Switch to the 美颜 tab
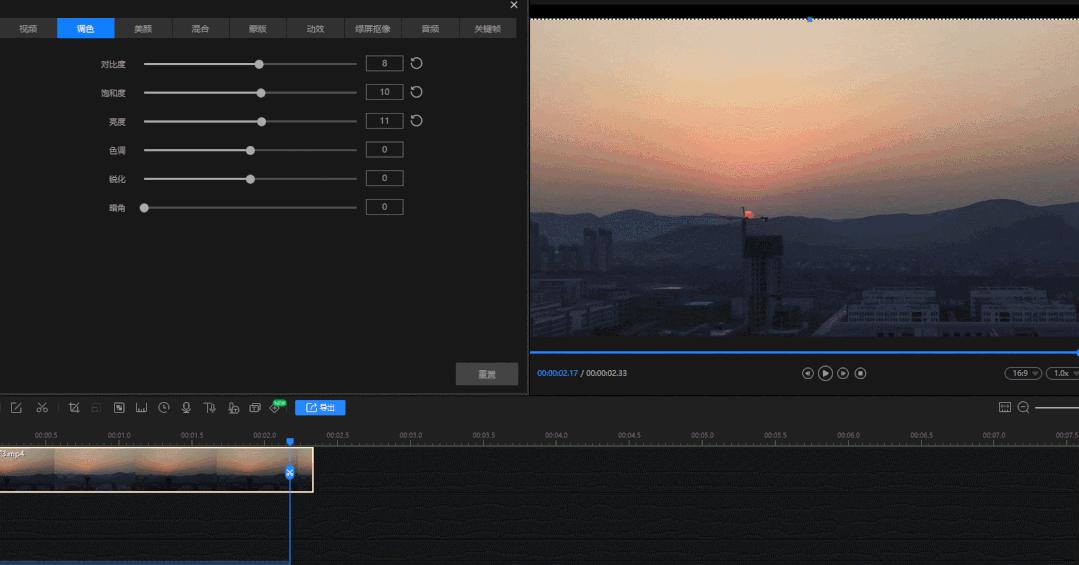Viewport: 1079px width, 565px height. (143, 29)
